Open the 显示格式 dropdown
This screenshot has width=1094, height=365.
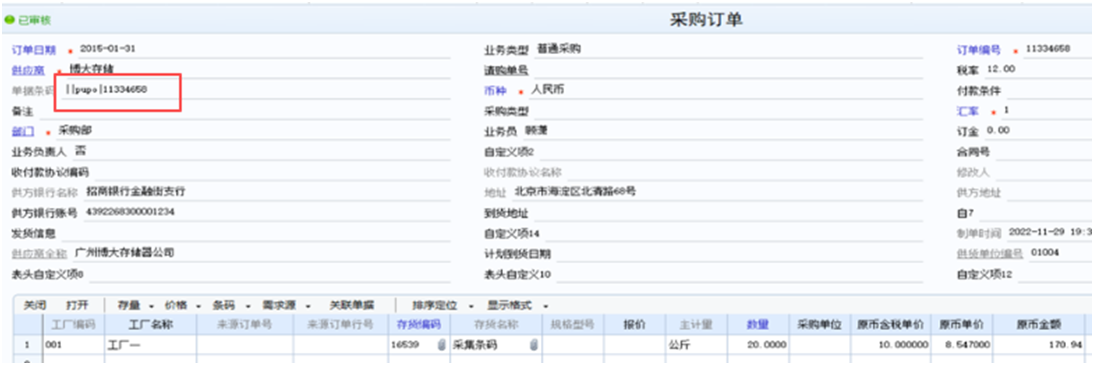518,306
